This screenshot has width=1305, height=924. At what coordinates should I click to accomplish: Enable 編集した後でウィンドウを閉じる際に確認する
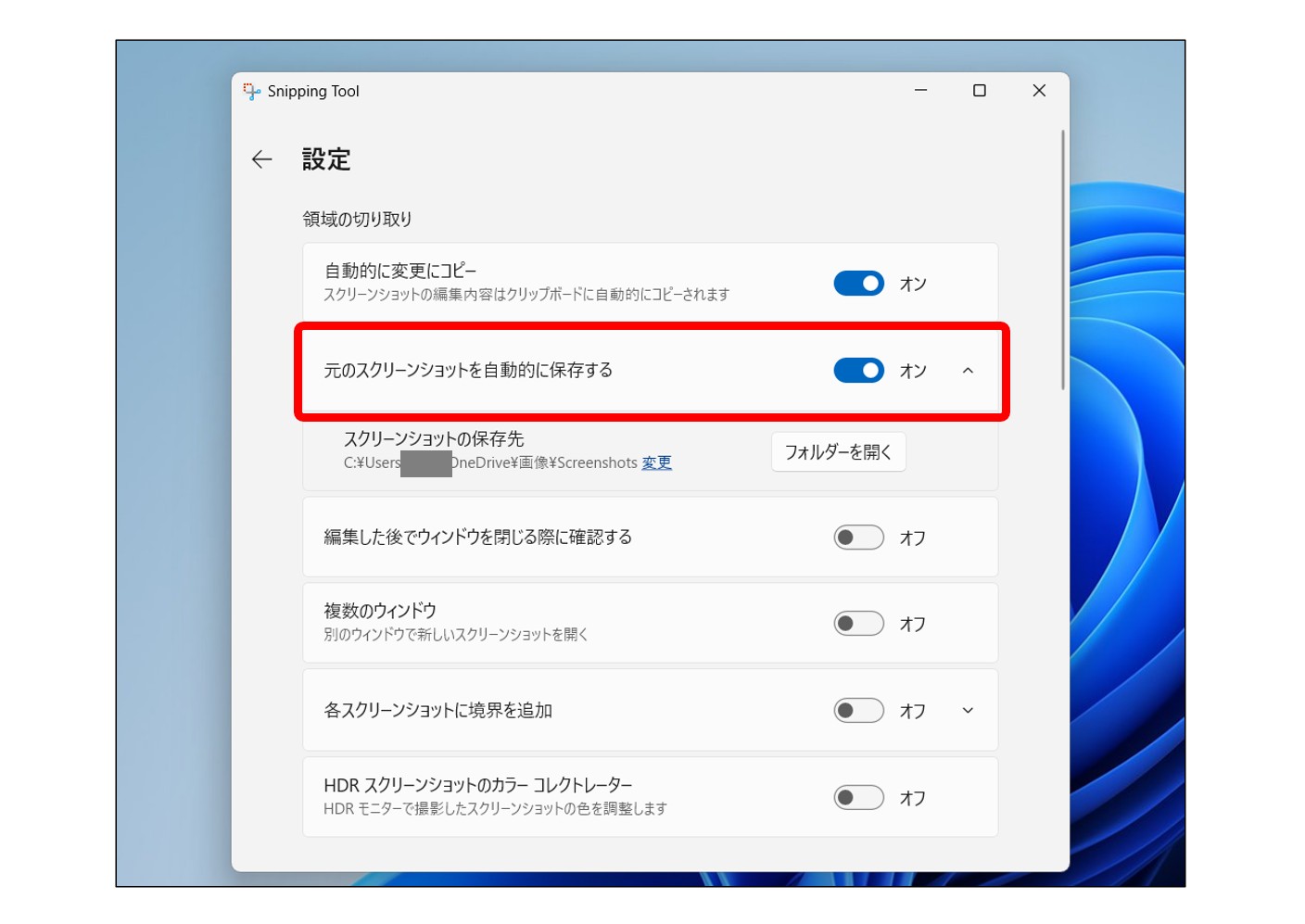coord(858,537)
